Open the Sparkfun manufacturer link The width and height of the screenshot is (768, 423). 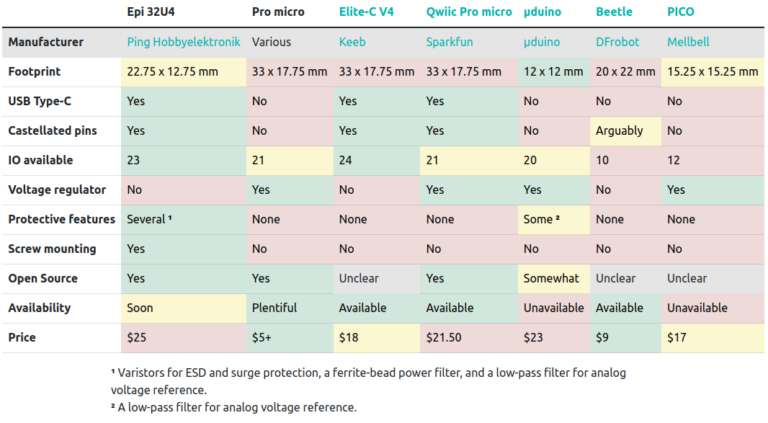pyautogui.click(x=450, y=43)
